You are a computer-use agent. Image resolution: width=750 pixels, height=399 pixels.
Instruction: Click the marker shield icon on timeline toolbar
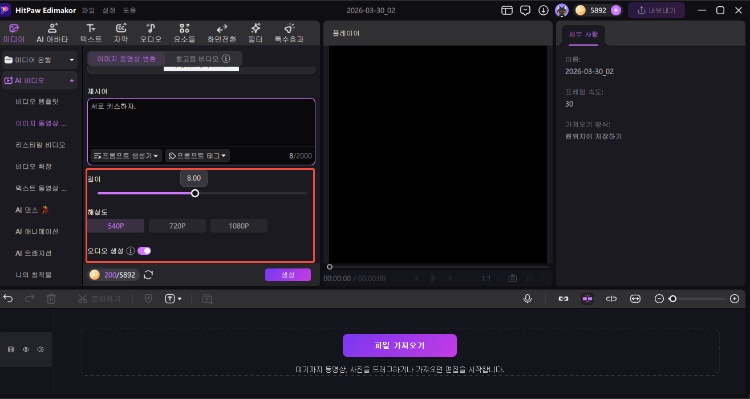(x=148, y=299)
